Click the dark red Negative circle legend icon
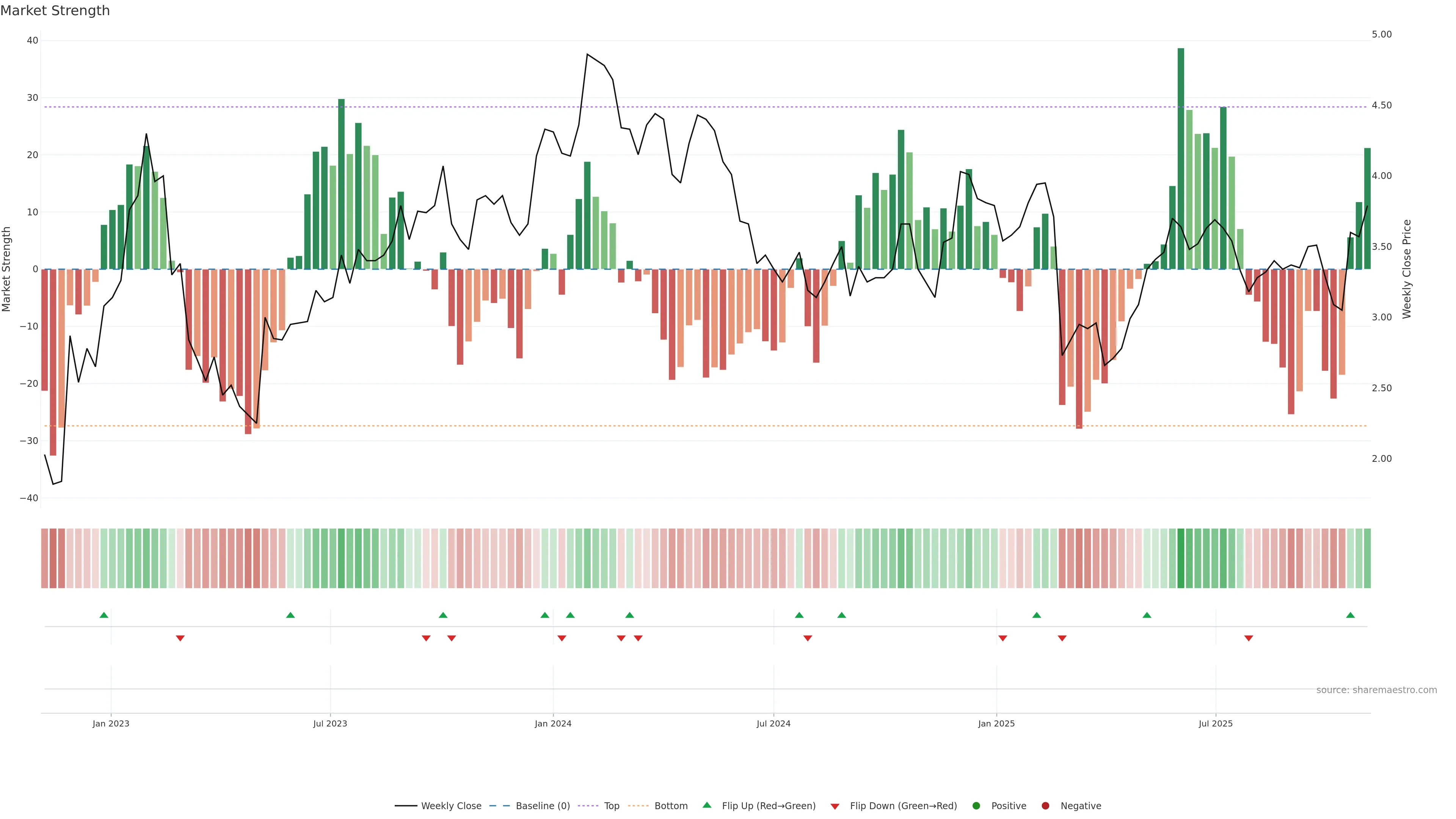The height and width of the screenshot is (819, 1456). (1045, 806)
